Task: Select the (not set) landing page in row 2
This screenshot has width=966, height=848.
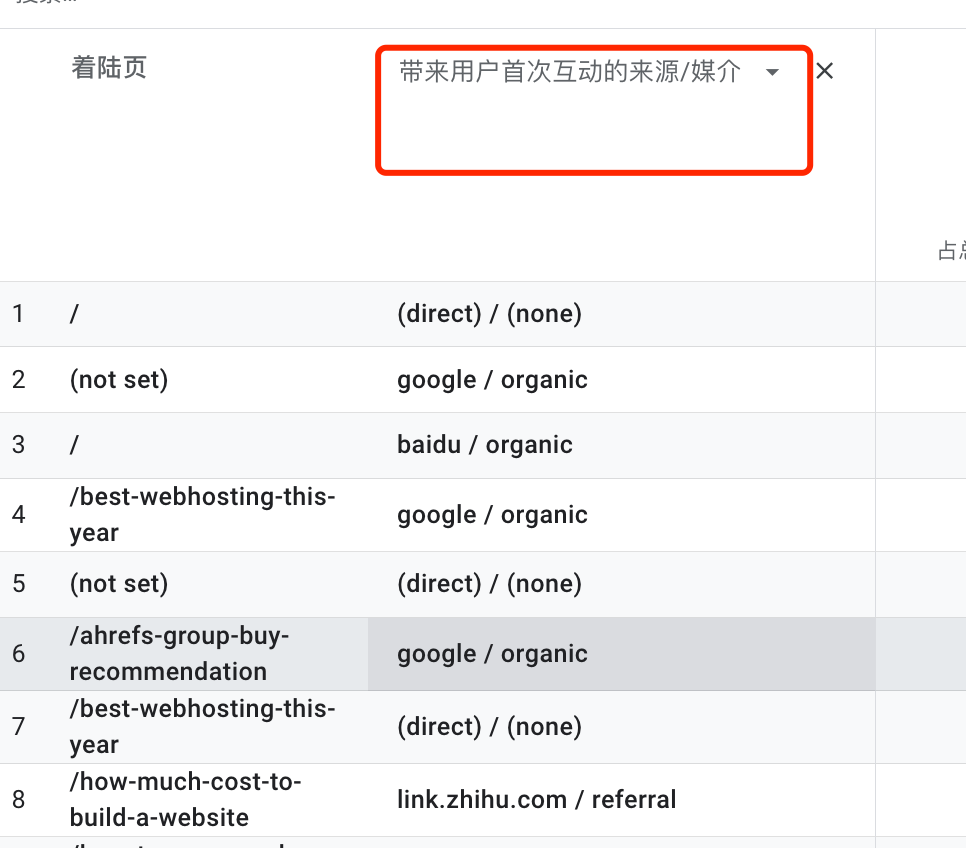Action: tap(119, 380)
